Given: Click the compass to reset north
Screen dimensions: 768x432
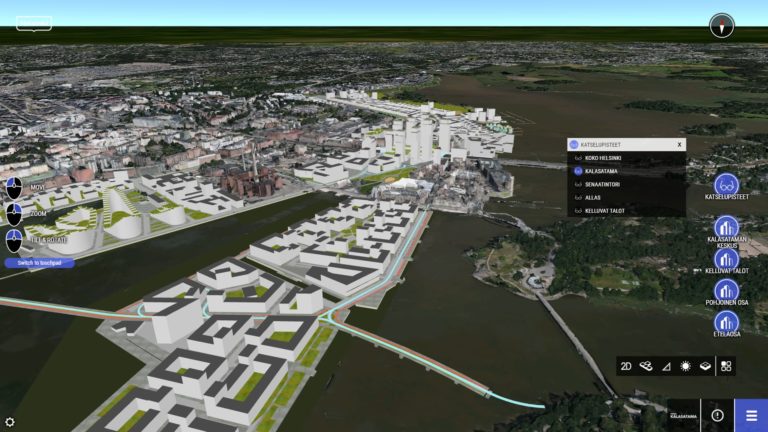Looking at the screenshot, I should tap(721, 25).
